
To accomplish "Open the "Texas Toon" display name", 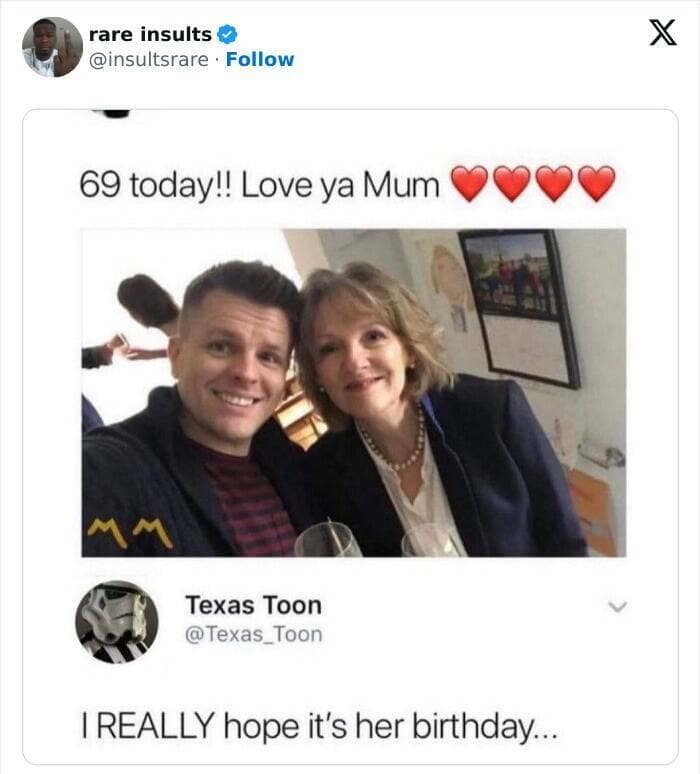I will coord(253,605).
